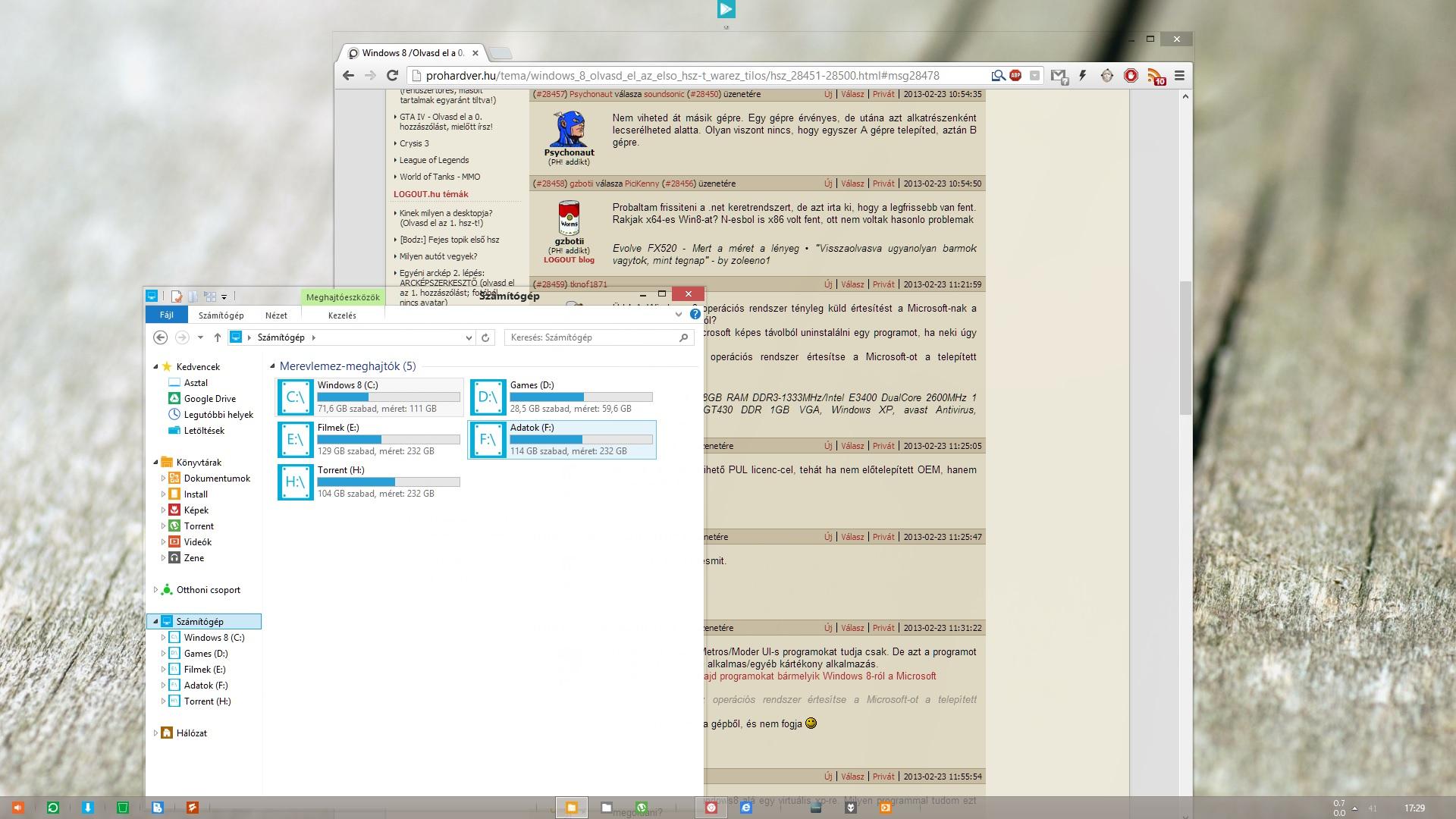Click the Properties icon in Explorer quick access toolbar

[176, 296]
